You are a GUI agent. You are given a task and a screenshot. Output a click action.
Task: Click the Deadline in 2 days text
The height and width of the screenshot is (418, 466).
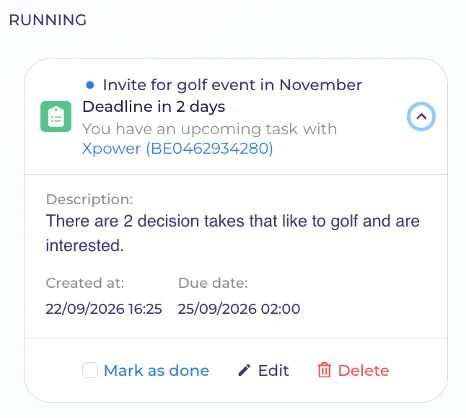(154, 107)
